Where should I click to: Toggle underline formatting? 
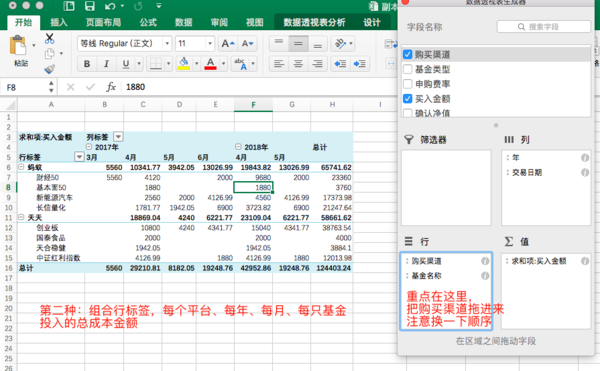coord(126,64)
